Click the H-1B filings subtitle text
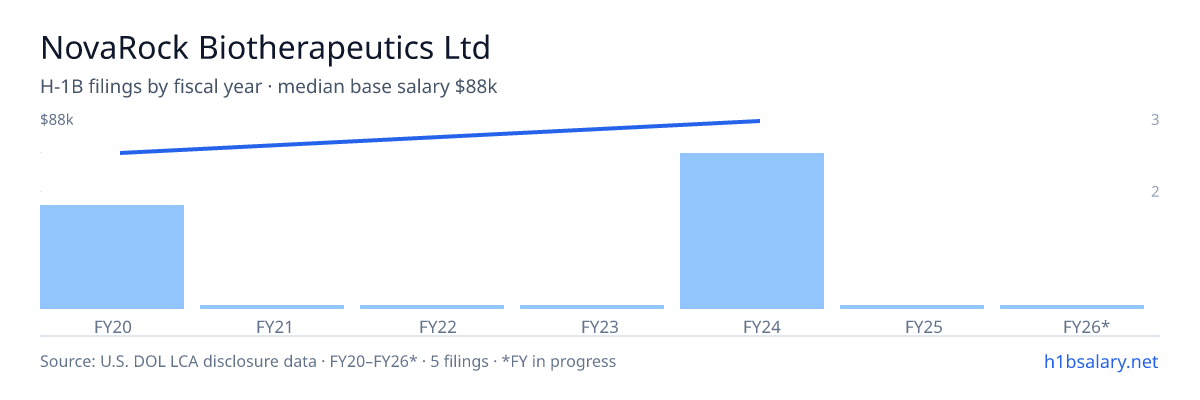The image size is (1200, 400). [269, 87]
